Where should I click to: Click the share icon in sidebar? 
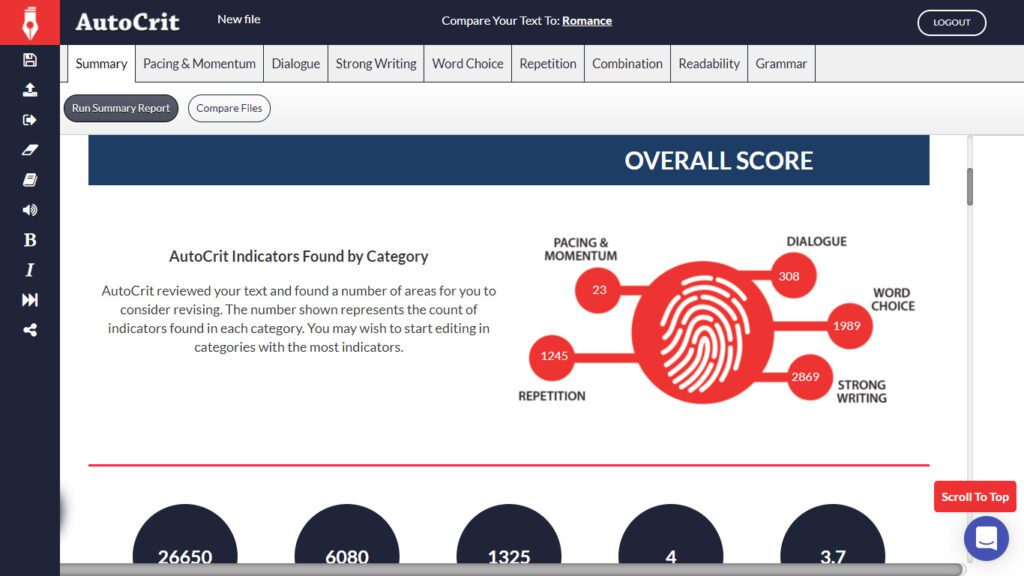point(30,330)
